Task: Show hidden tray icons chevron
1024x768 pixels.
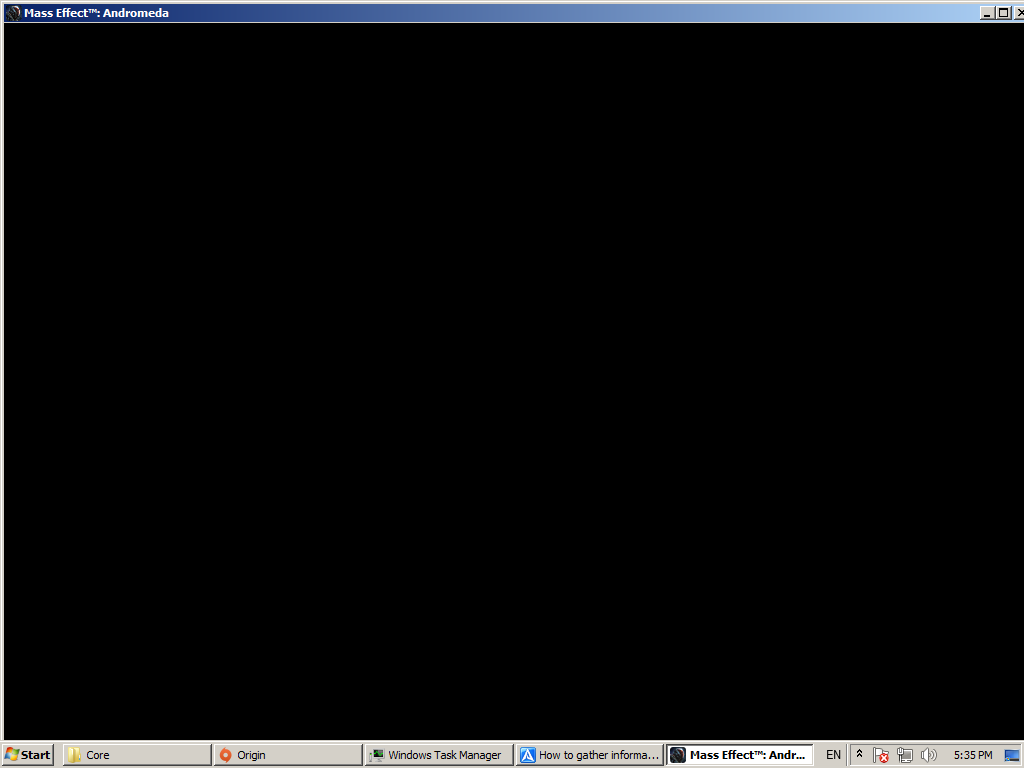Action: (859, 754)
